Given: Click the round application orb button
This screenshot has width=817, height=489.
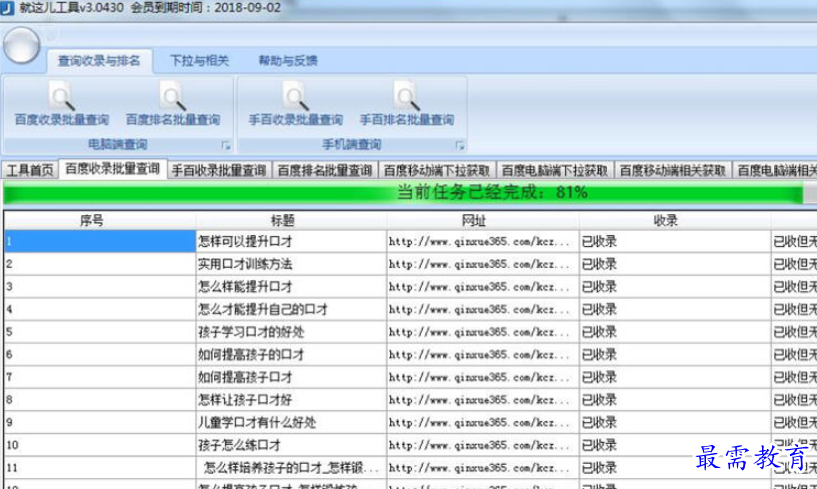Looking at the screenshot, I should [x=21, y=44].
